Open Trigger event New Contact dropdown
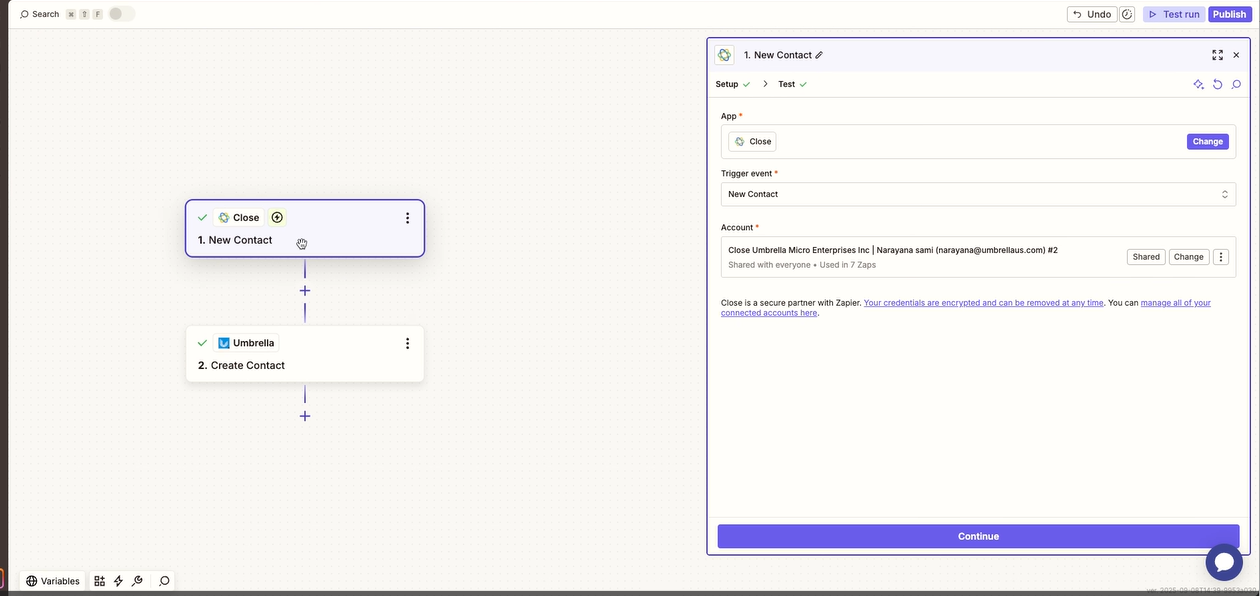 coord(978,194)
